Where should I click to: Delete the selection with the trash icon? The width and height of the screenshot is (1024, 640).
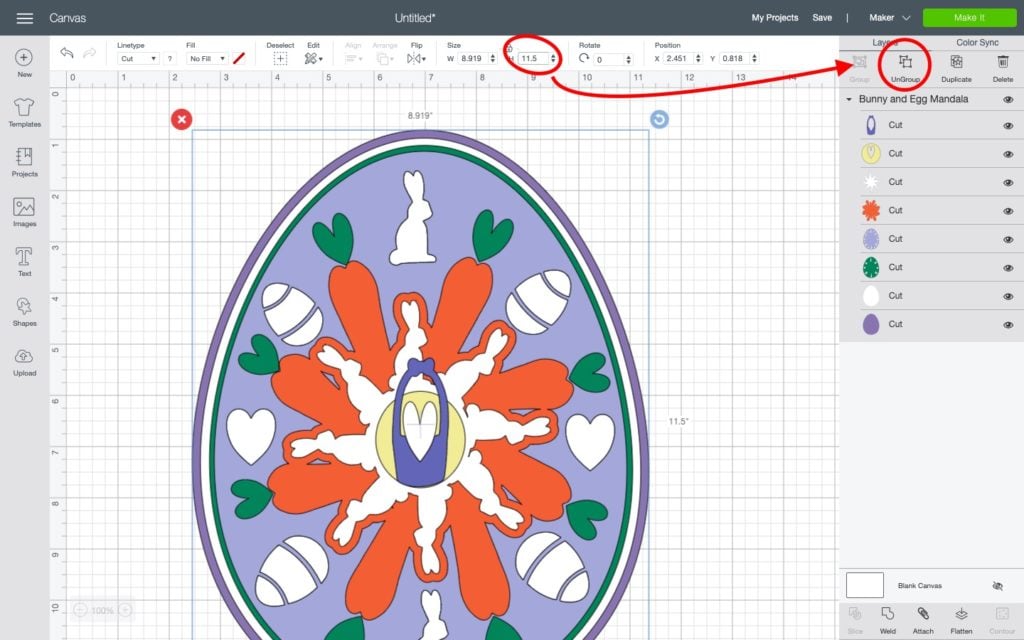tap(1002, 67)
